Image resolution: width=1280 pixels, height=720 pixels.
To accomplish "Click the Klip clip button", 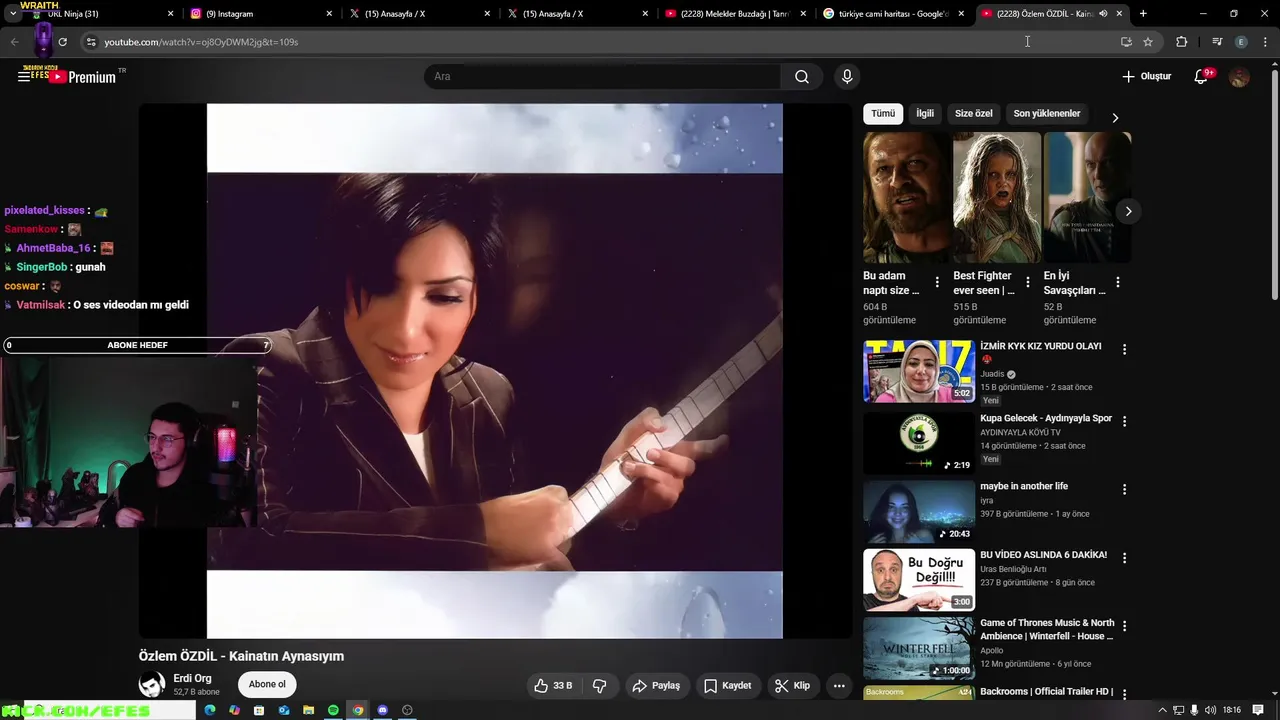I will 792,685.
